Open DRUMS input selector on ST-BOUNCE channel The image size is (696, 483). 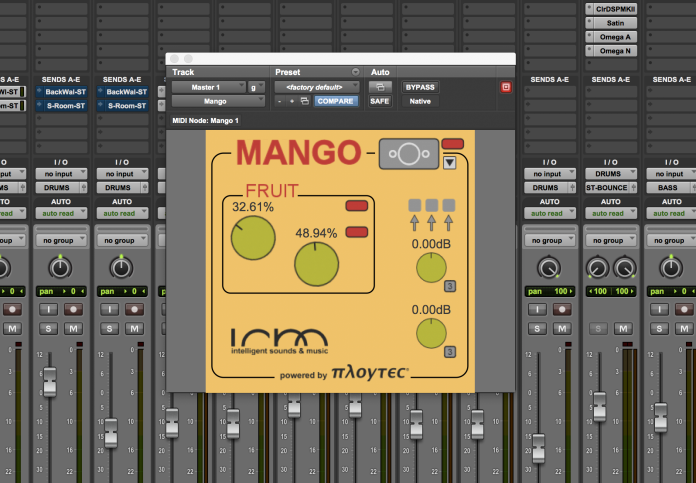[611, 174]
